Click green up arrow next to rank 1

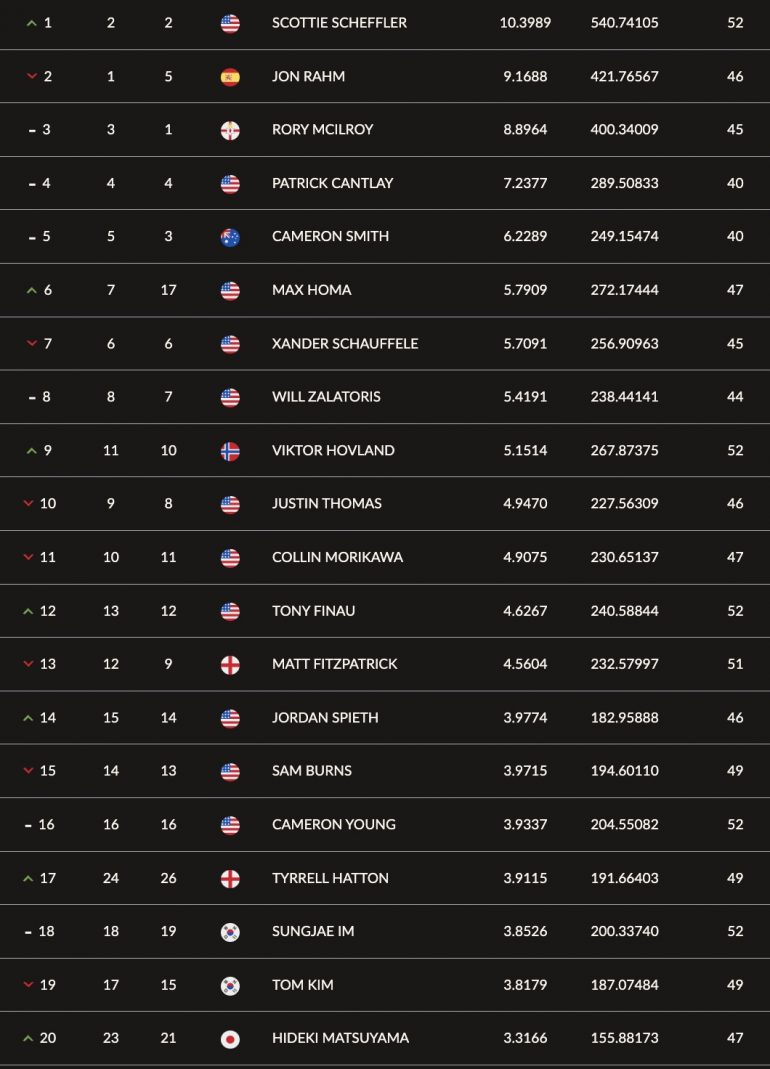pos(31,23)
